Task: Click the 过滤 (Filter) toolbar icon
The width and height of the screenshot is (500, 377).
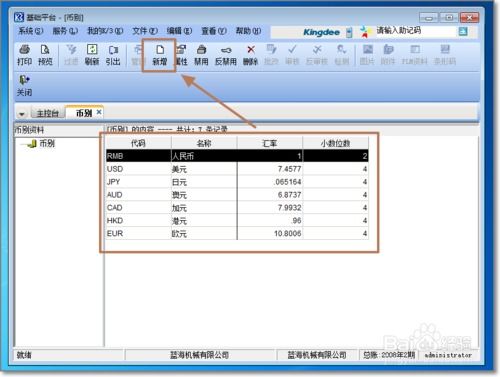Action: [71, 55]
